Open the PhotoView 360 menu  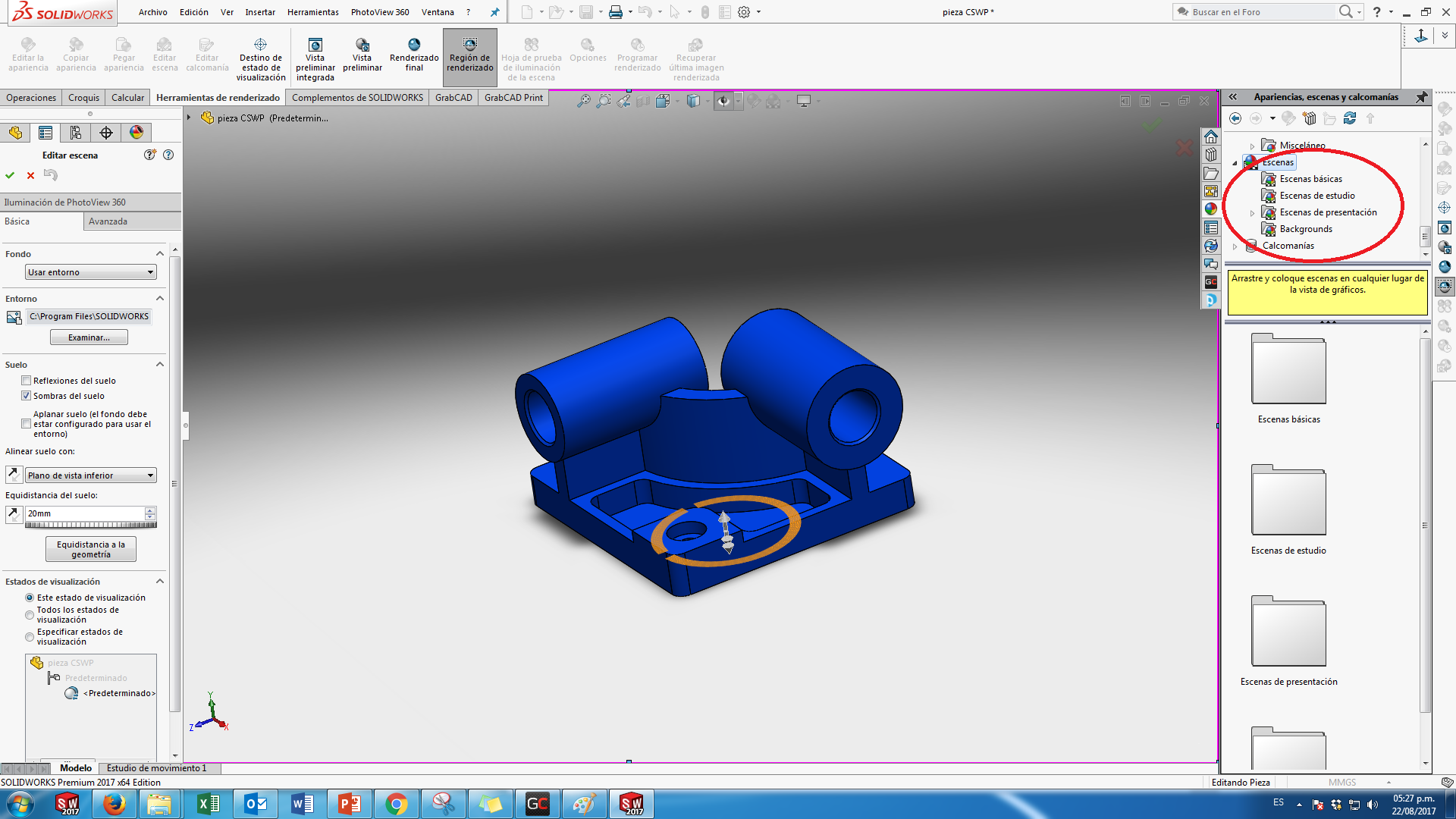point(380,12)
